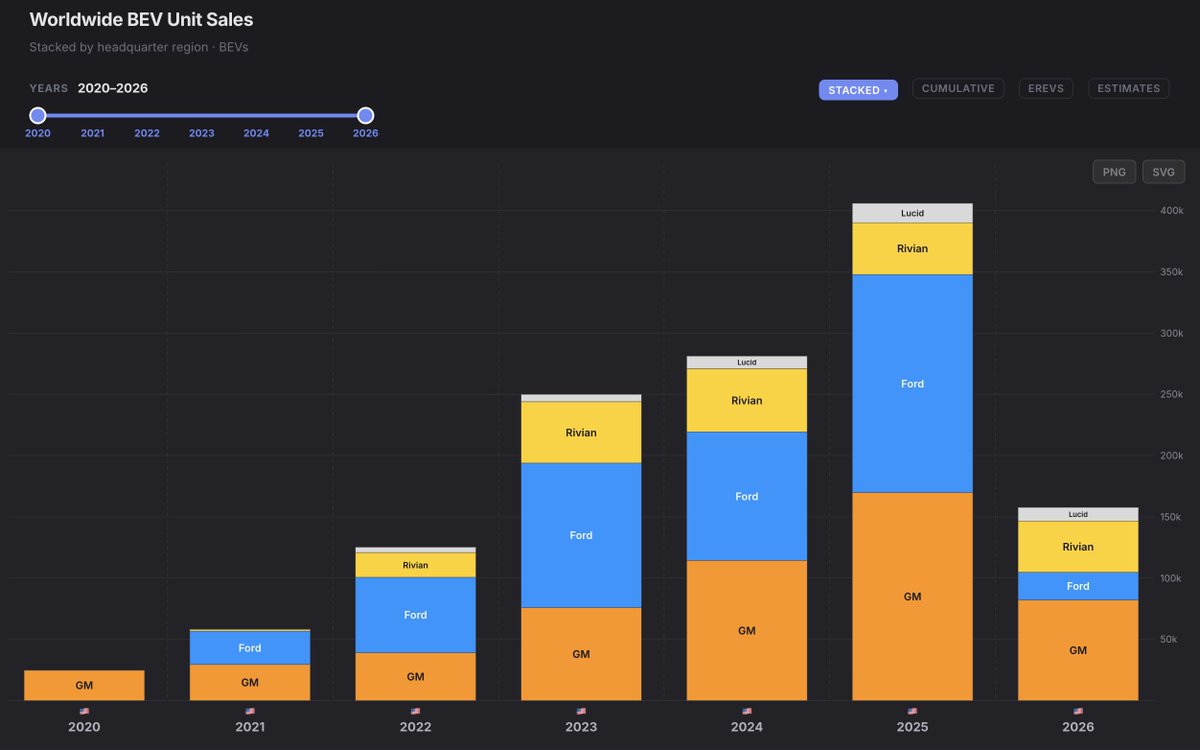Click the US flag icon under 2020
The image size is (1200, 750).
84,711
